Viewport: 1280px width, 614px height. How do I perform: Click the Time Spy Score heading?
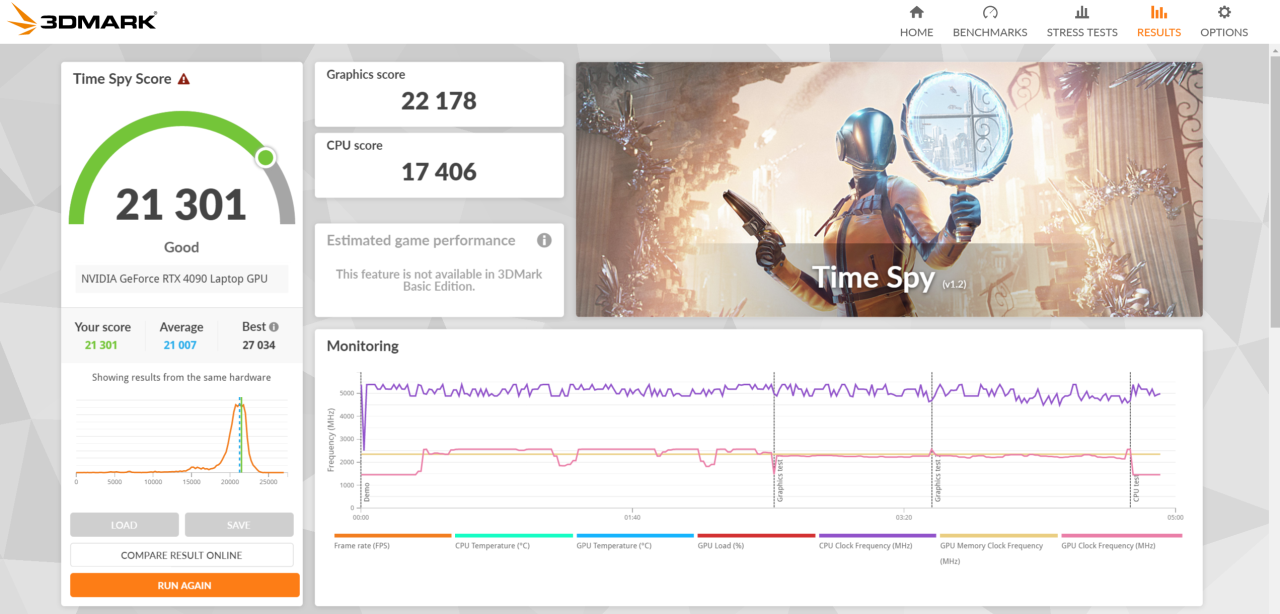(x=122, y=79)
